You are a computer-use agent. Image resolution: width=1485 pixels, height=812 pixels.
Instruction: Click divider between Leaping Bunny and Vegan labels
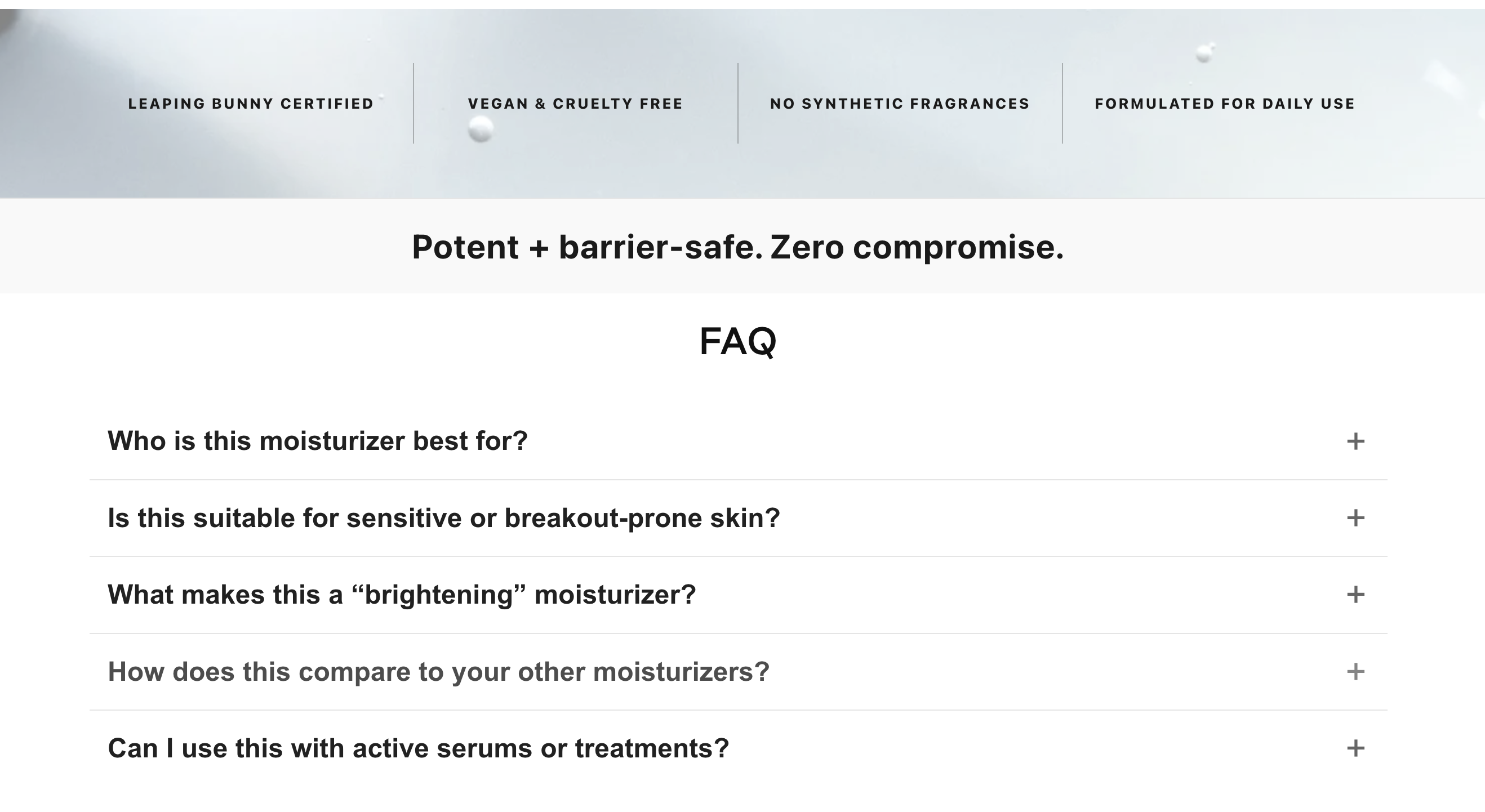[414, 103]
